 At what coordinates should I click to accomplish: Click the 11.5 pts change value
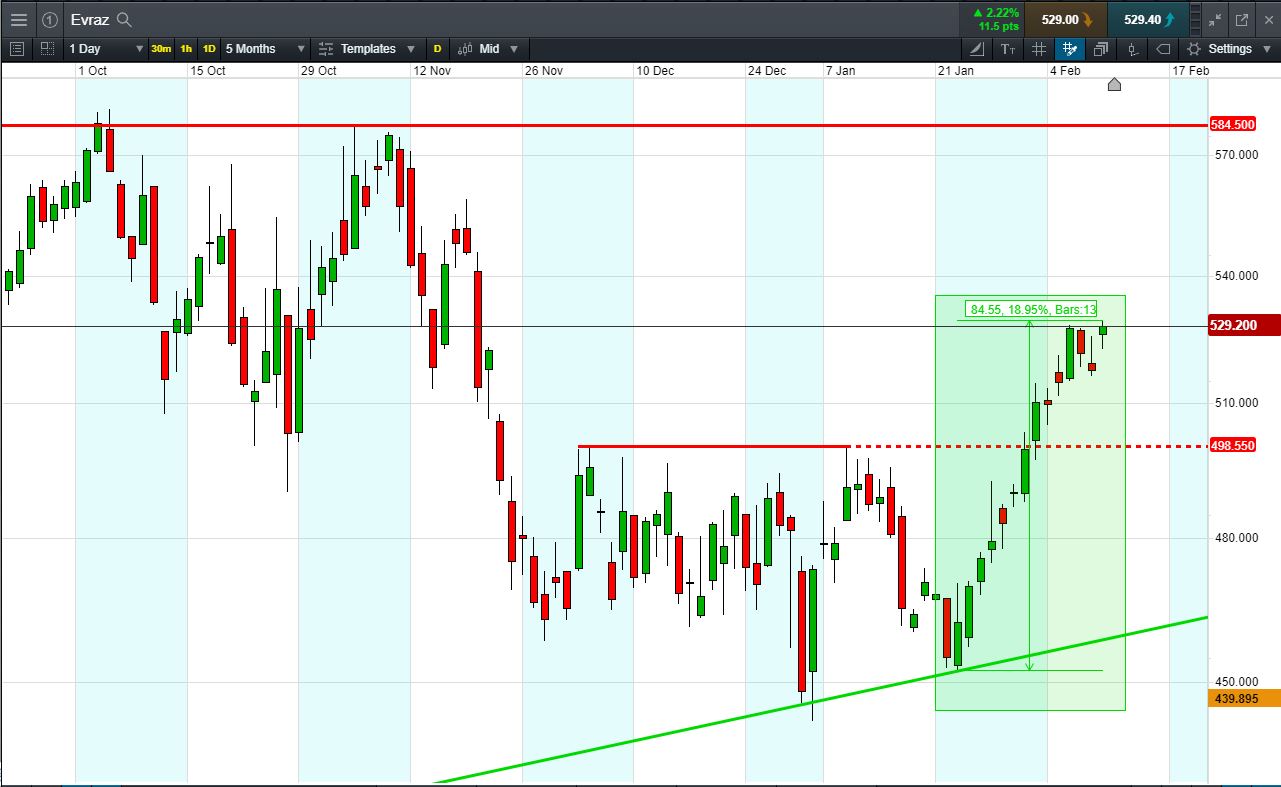point(997,26)
